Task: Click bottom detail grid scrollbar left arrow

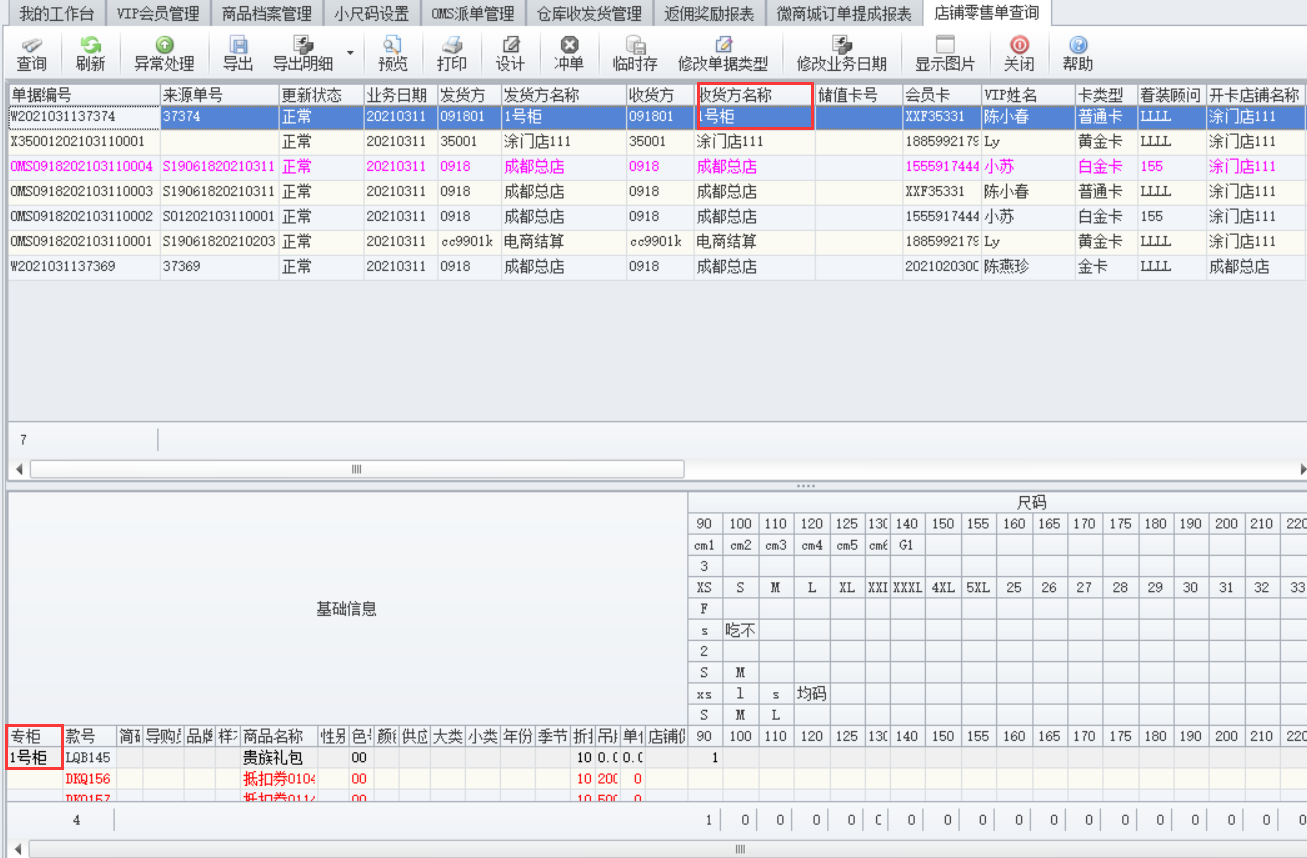Action: [x=18, y=849]
